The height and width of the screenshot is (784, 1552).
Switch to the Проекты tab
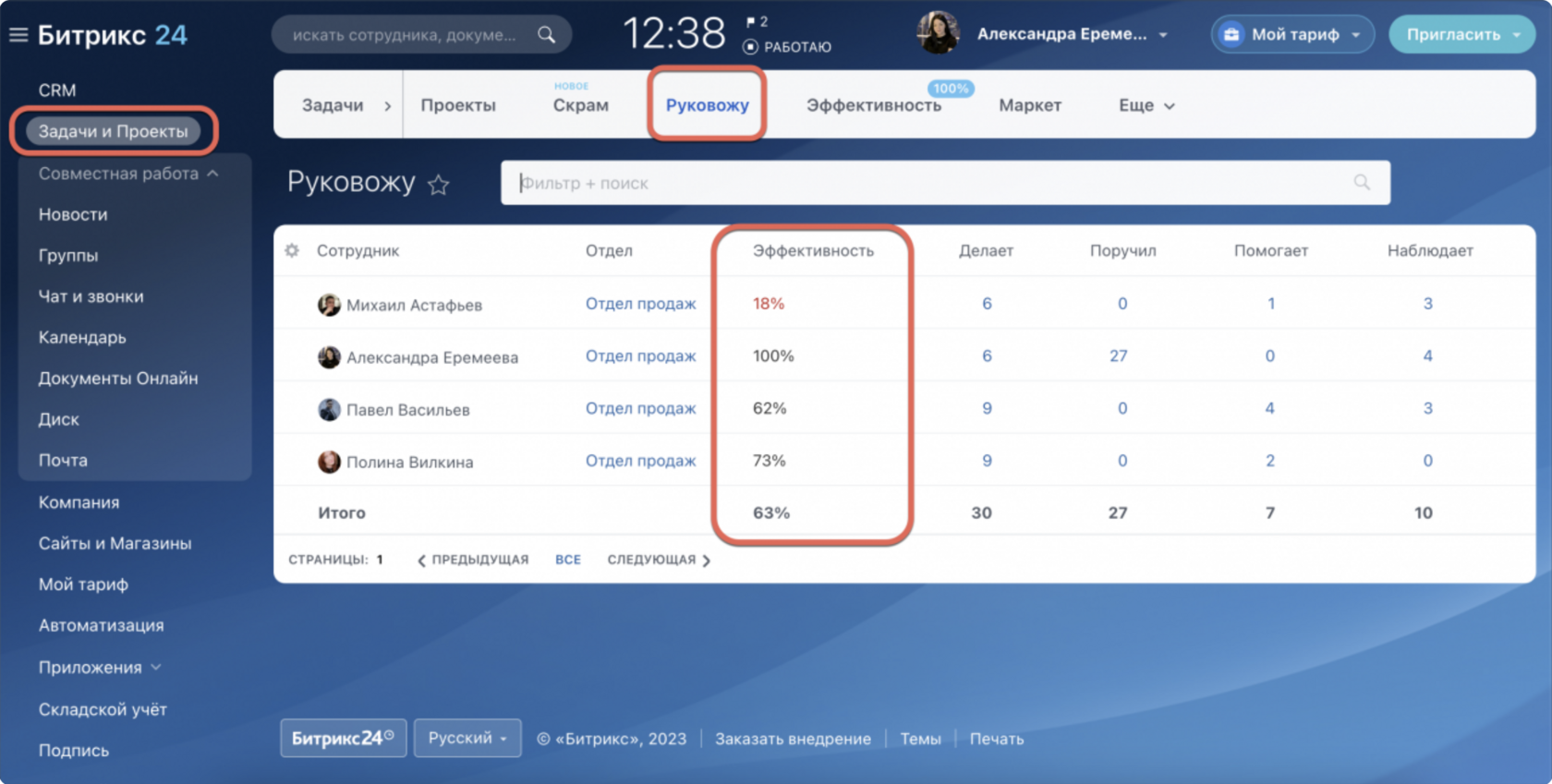[458, 105]
